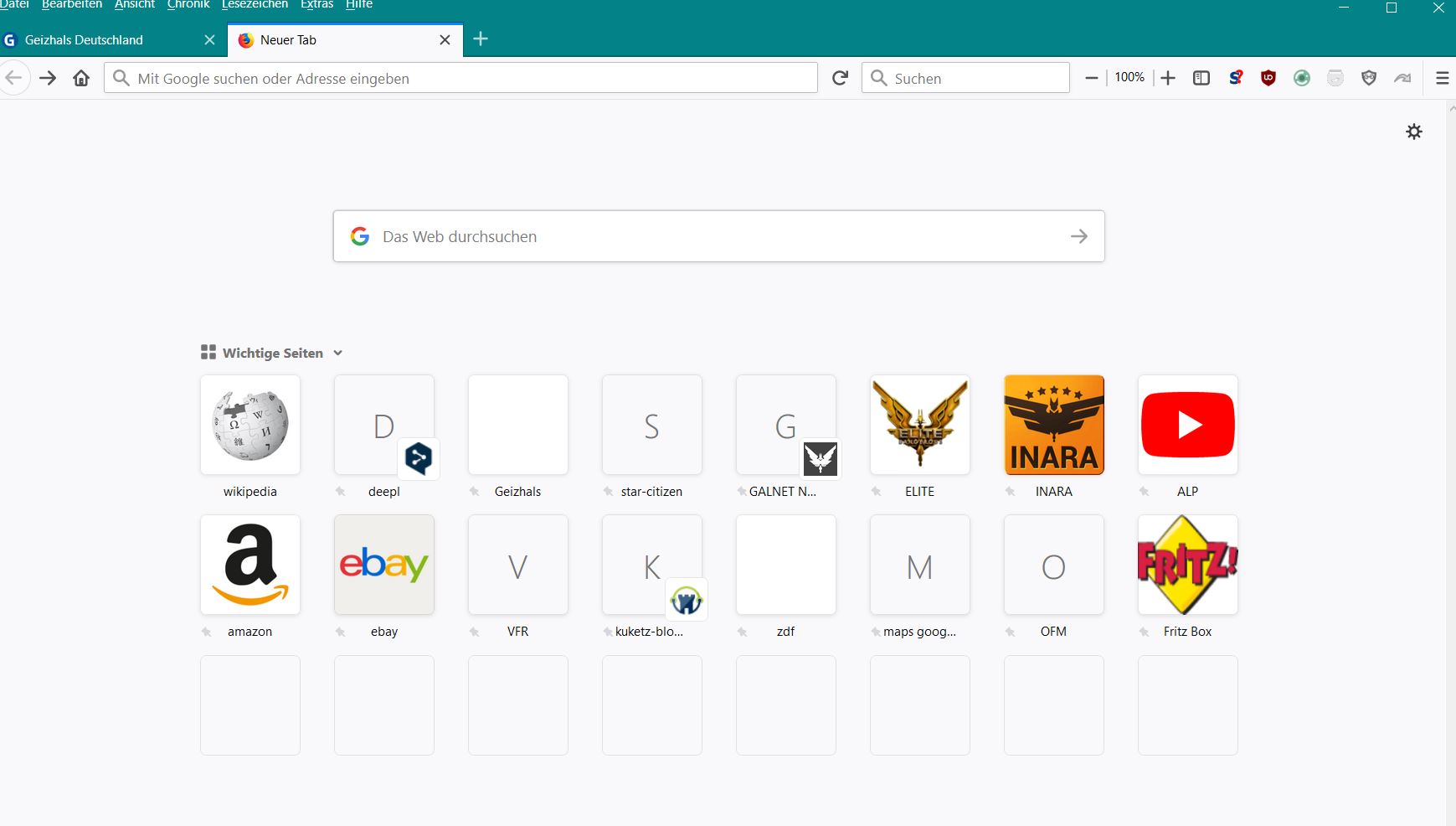Open the VFR shortcut tile
The image size is (1456, 826).
518,565
